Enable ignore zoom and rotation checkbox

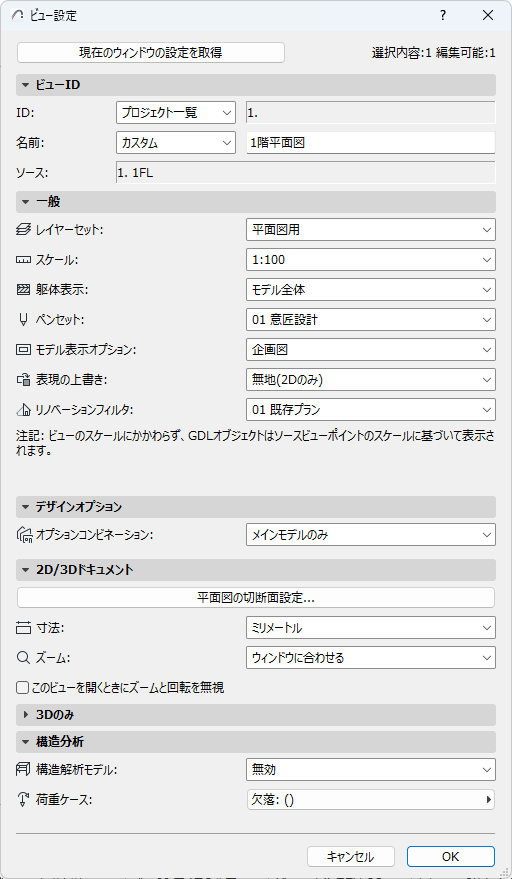tap(22, 687)
